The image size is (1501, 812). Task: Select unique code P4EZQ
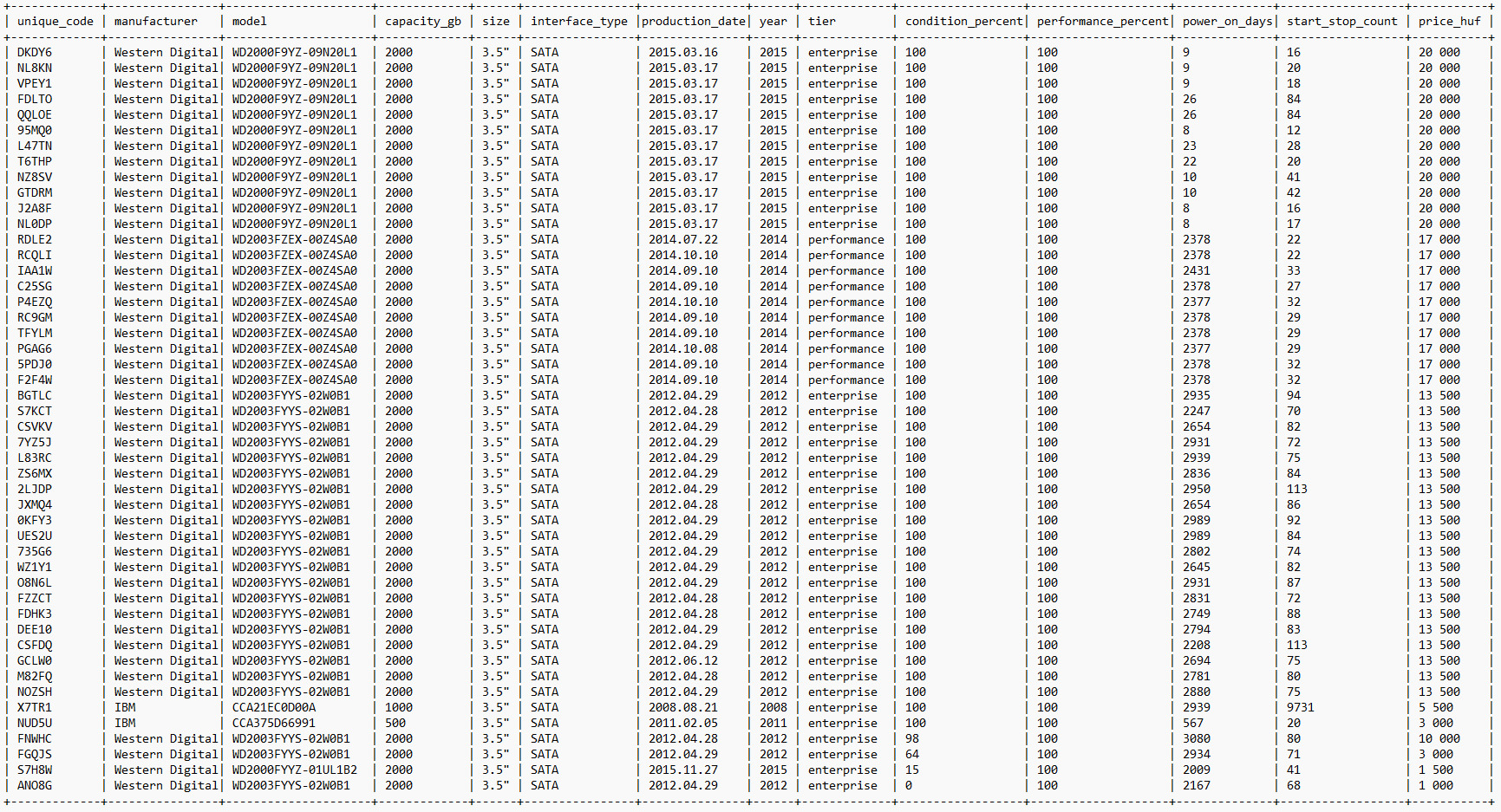point(35,302)
